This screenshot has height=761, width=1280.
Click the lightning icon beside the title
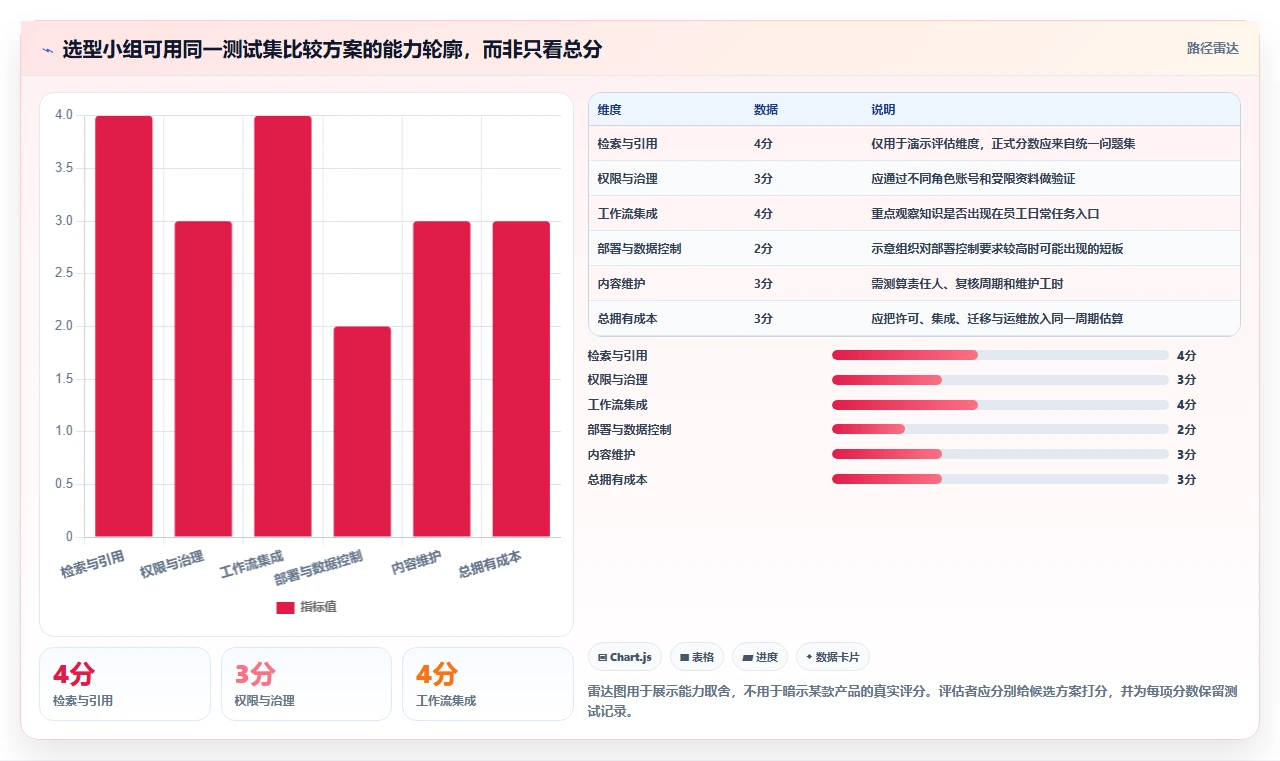(x=47, y=50)
